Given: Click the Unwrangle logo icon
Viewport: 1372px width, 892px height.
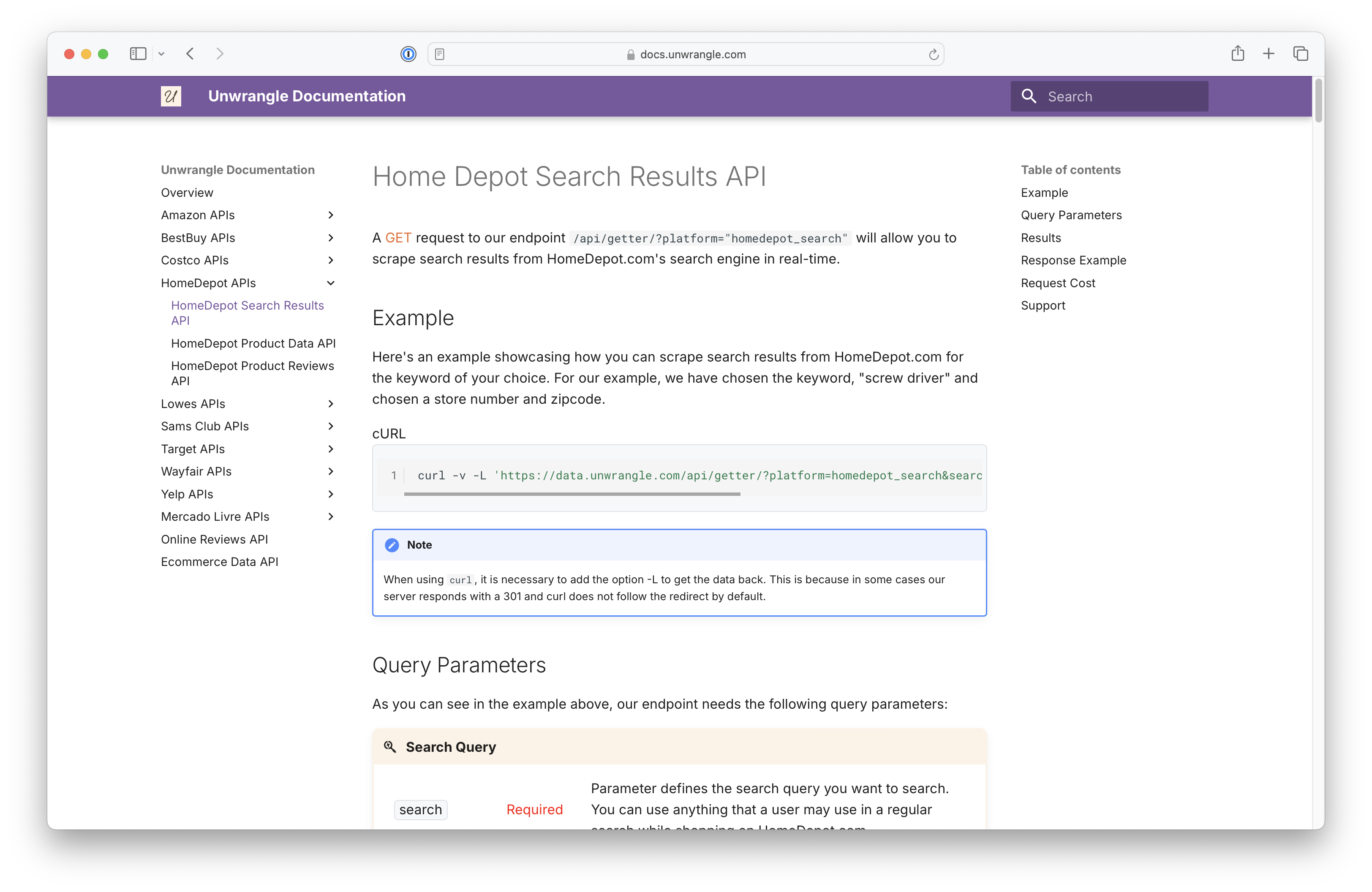Looking at the screenshot, I should [x=171, y=96].
